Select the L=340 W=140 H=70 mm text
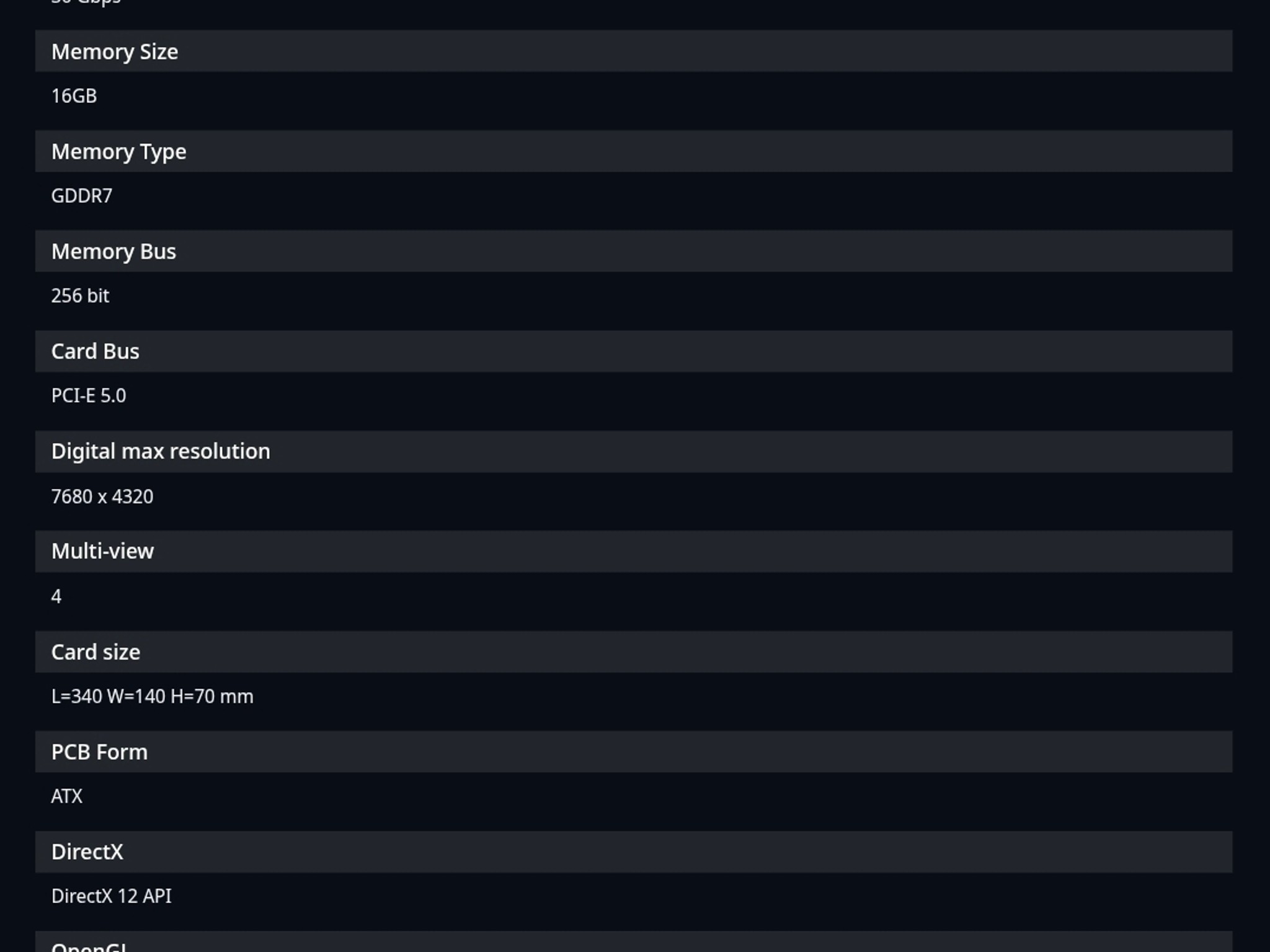The height and width of the screenshot is (952, 1270). click(153, 697)
